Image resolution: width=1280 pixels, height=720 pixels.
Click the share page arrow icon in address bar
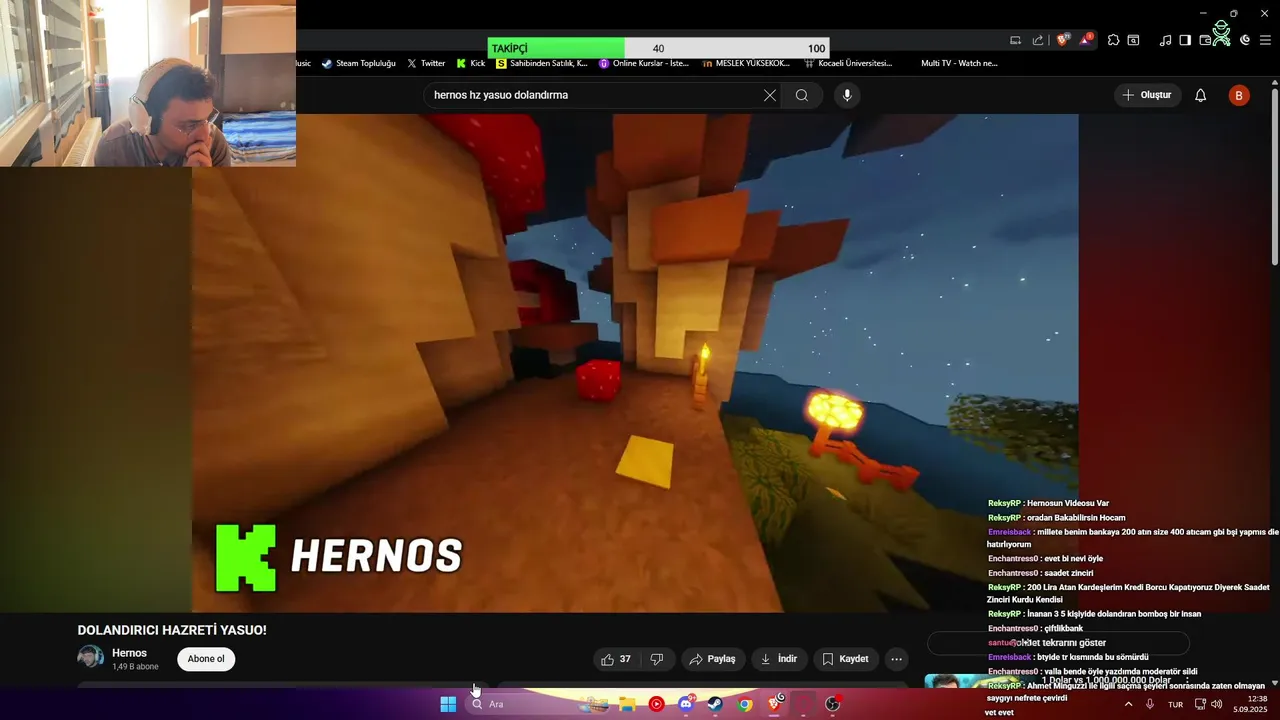pos(1038,40)
